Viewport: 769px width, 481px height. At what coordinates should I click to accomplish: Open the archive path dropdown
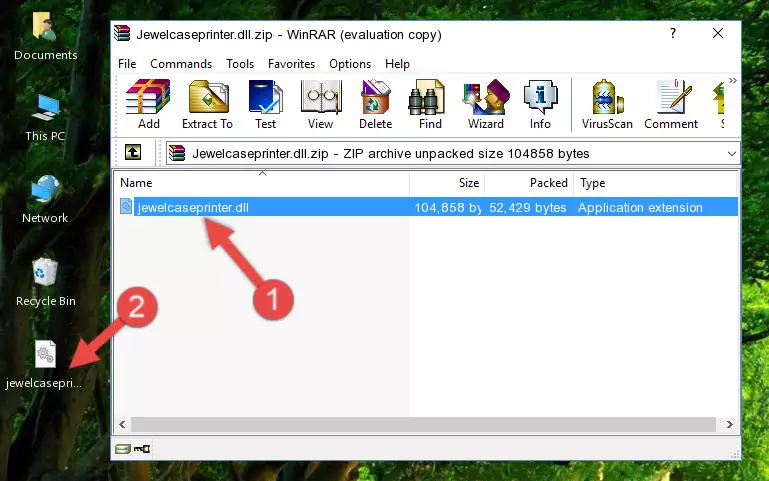point(732,154)
